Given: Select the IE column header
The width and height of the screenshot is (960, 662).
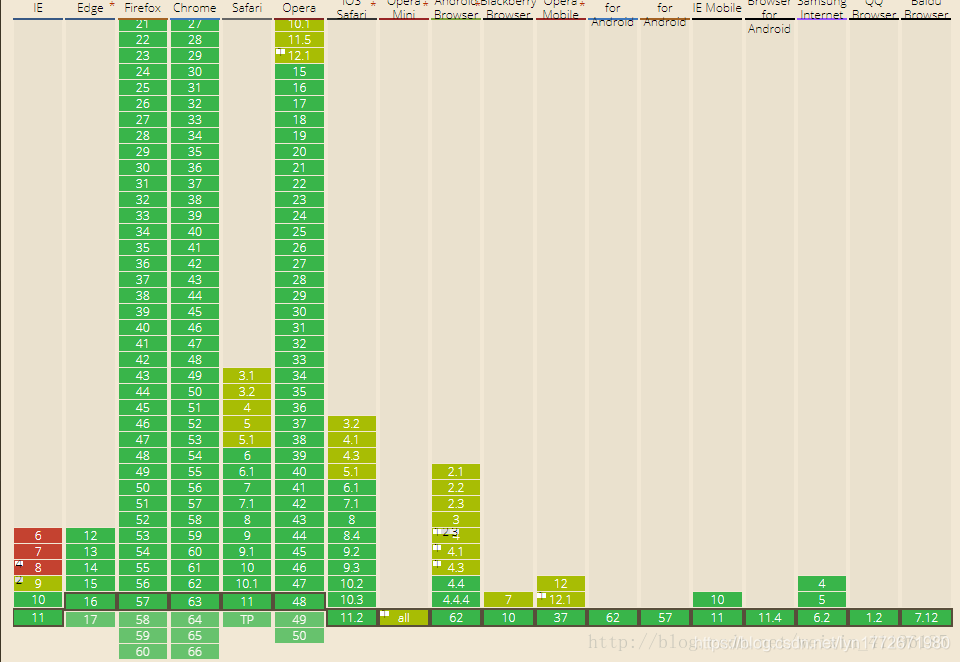Looking at the screenshot, I should point(38,8).
